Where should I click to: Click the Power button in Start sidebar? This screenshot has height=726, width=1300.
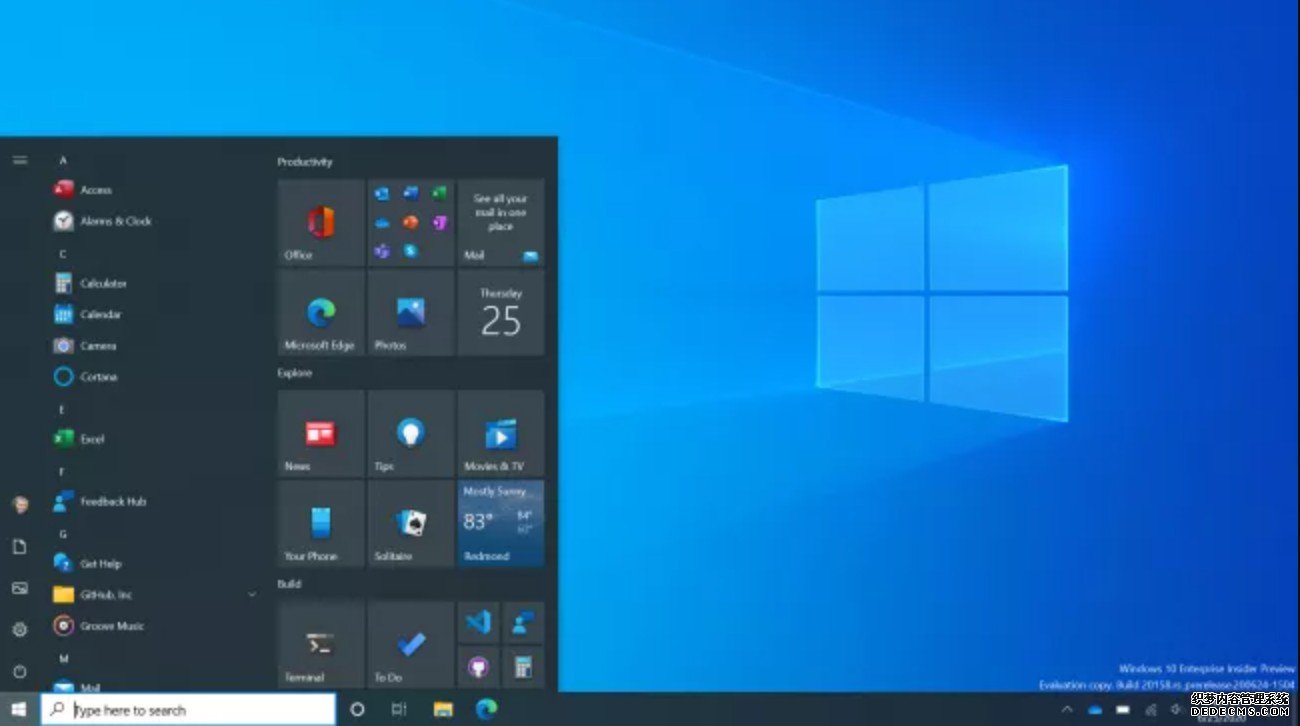click(x=20, y=671)
